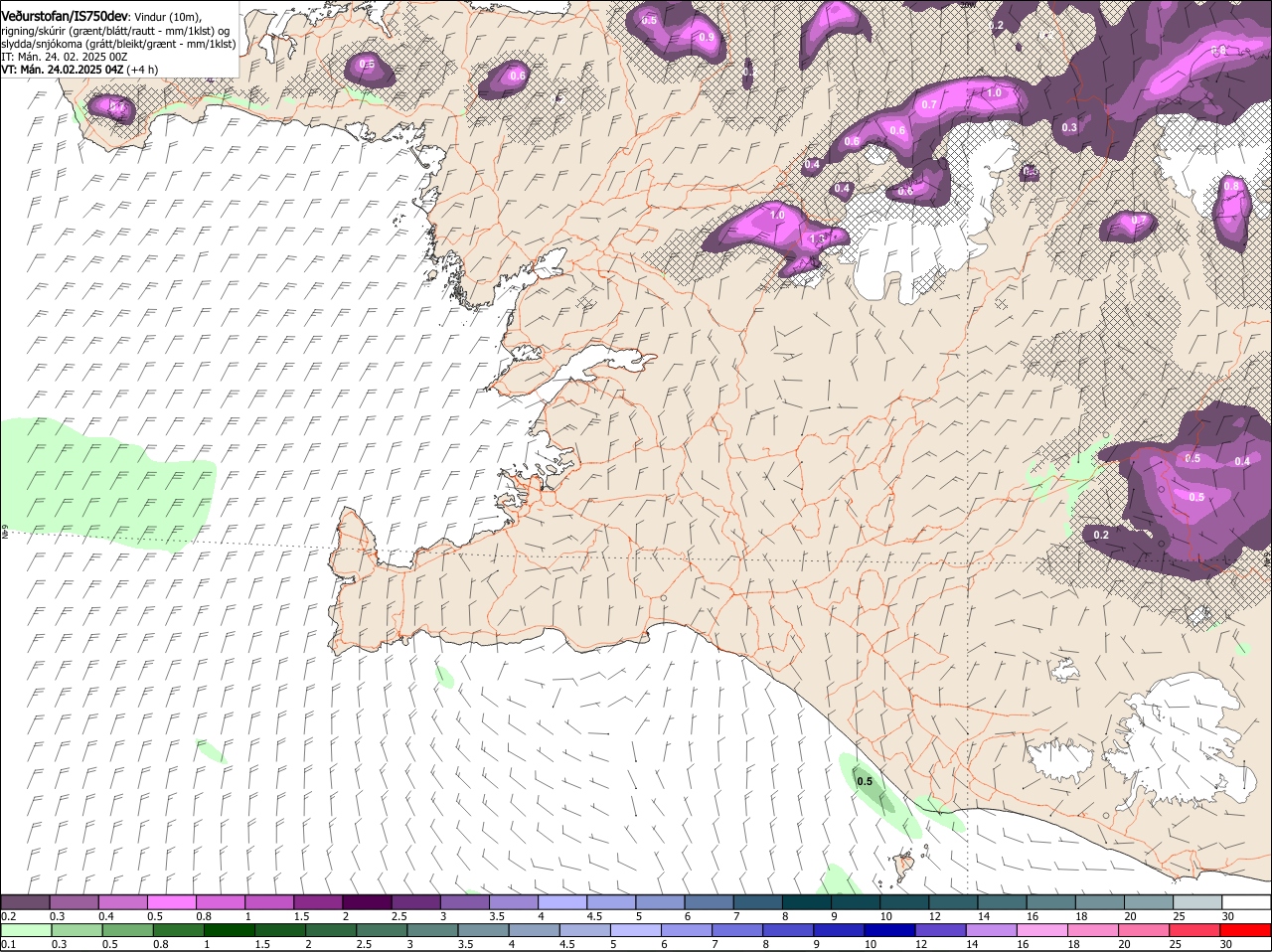
Task: Click the 'slydda/snjókoma' legend description line
Action: click(x=118, y=44)
